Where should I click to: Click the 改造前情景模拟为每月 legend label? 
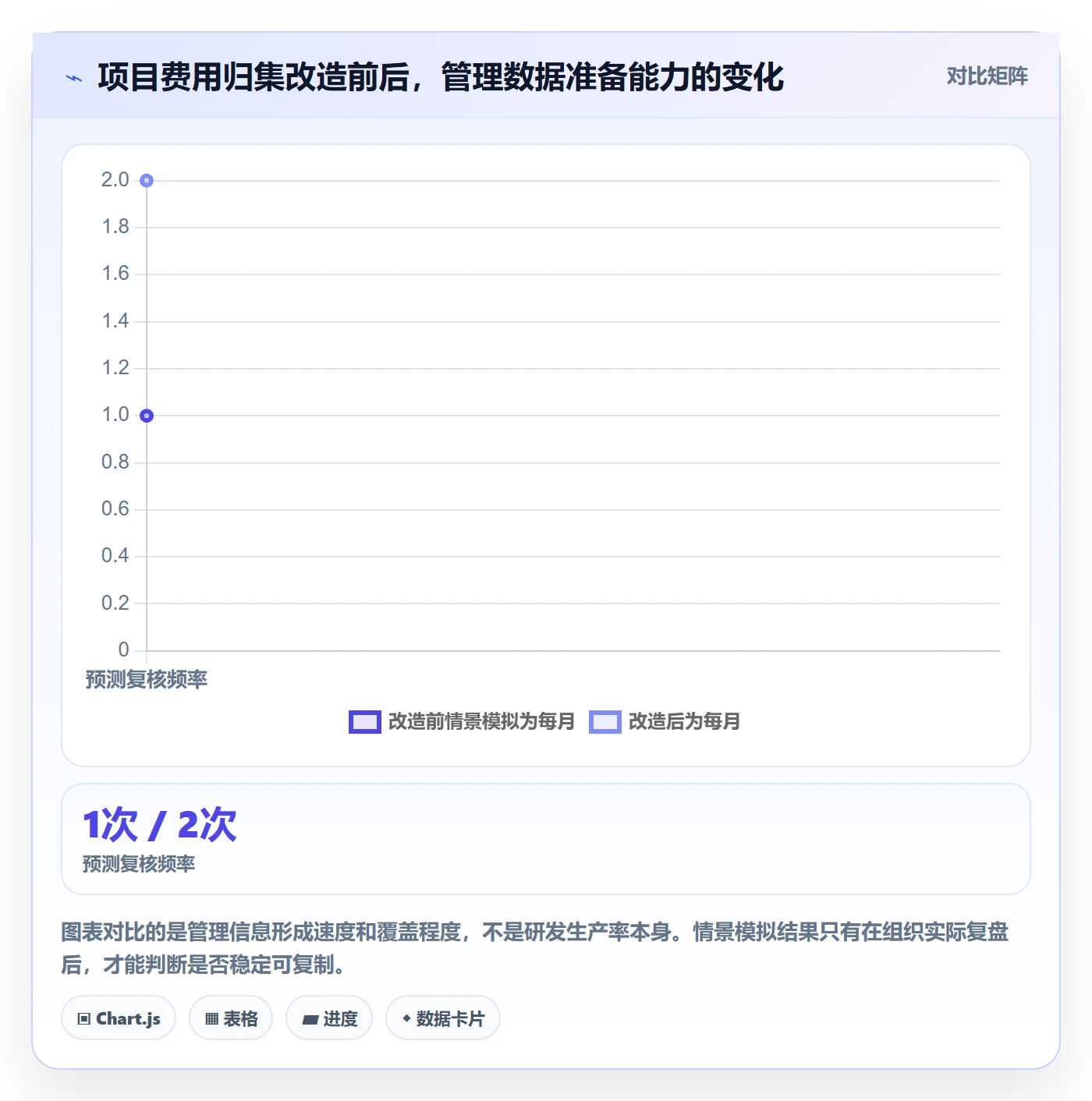(x=481, y=721)
